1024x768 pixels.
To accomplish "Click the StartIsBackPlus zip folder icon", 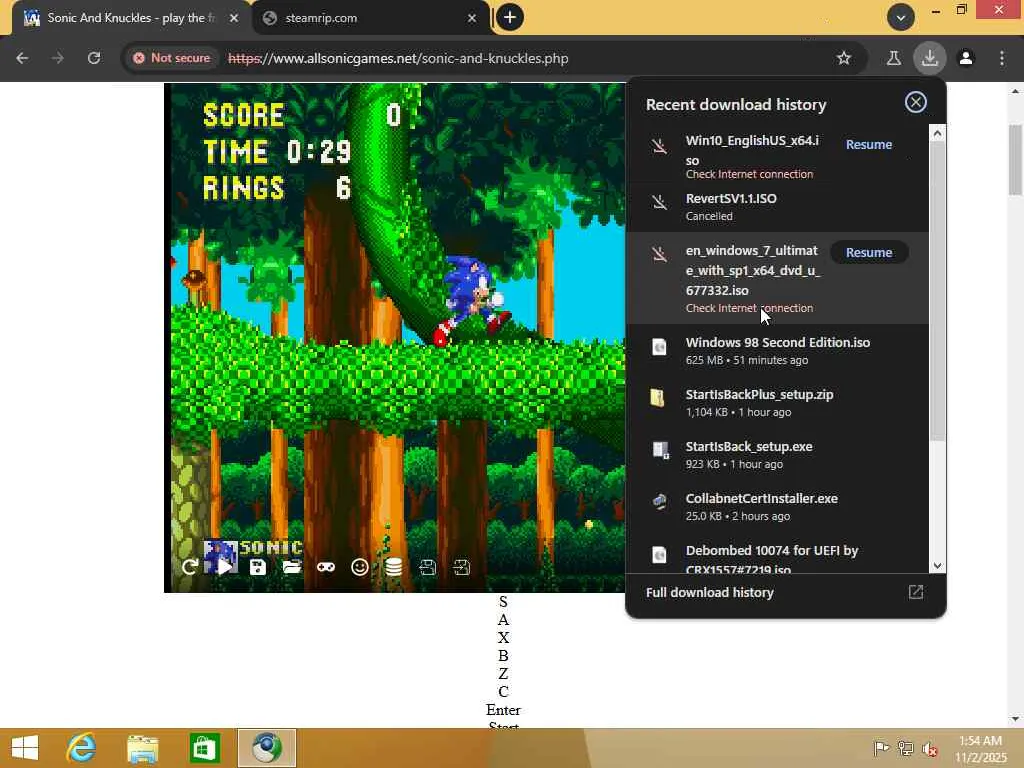I will 658,398.
